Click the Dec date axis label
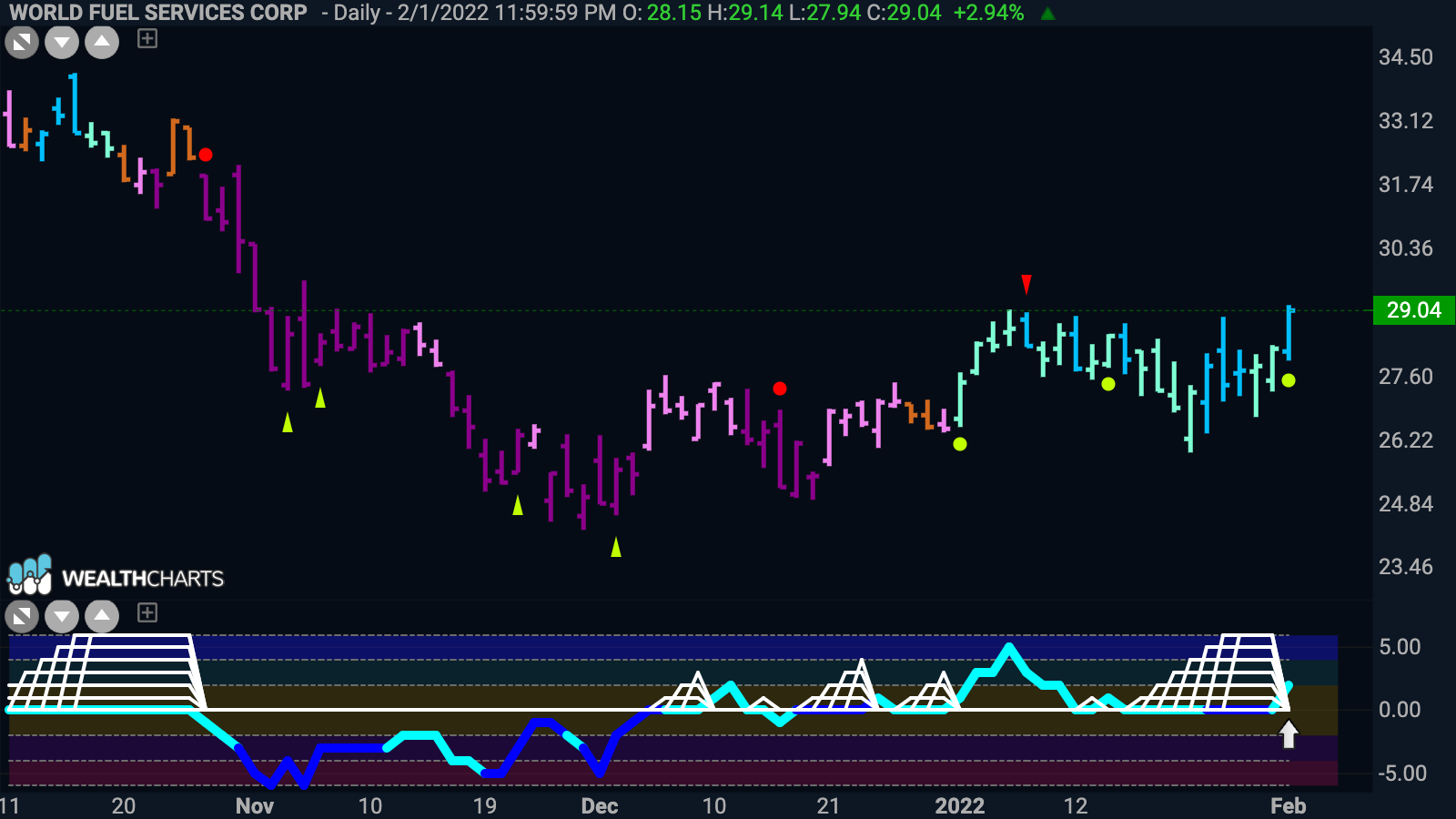The height and width of the screenshot is (819, 1456). 600,806
